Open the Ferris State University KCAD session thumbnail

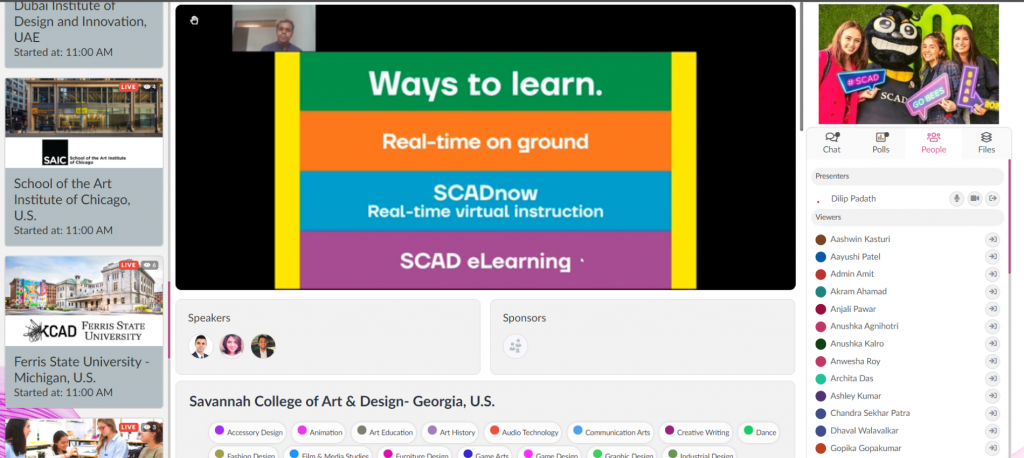pyautogui.click(x=84, y=301)
